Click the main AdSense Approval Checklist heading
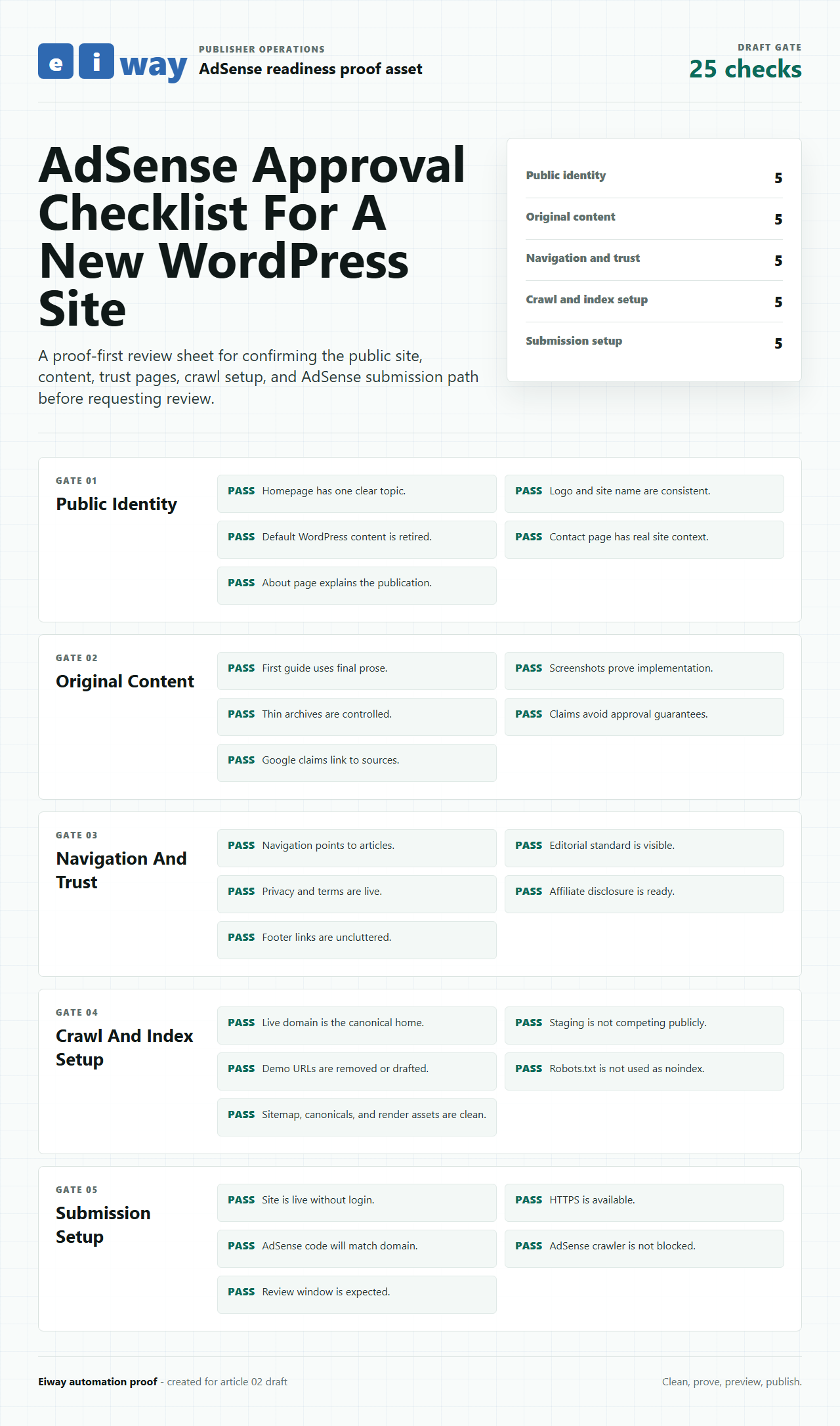 click(x=252, y=236)
